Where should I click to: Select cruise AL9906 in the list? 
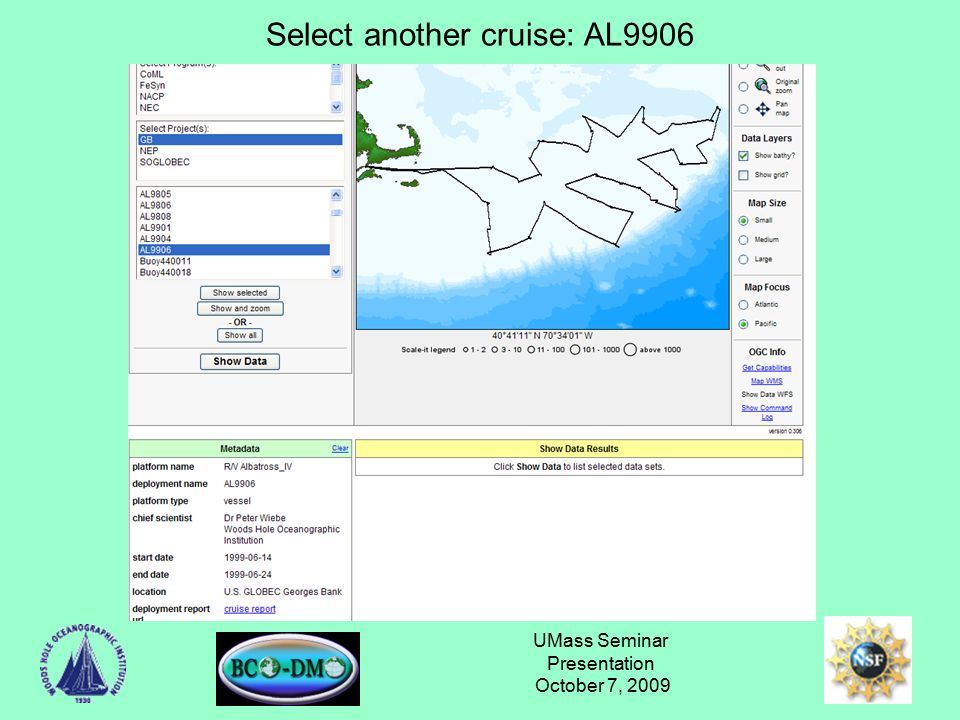tap(234, 250)
